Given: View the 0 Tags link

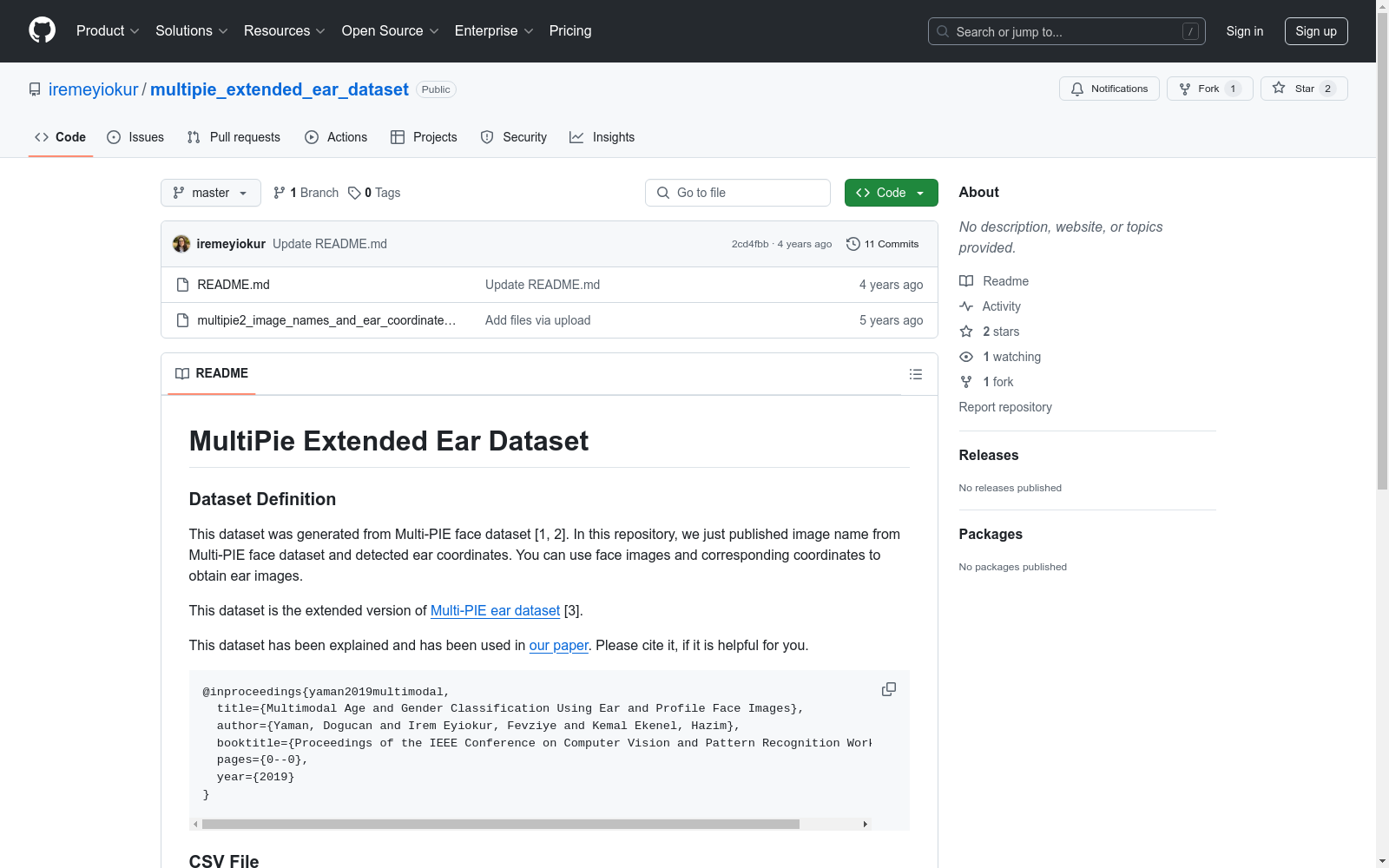Looking at the screenshot, I should [x=374, y=193].
